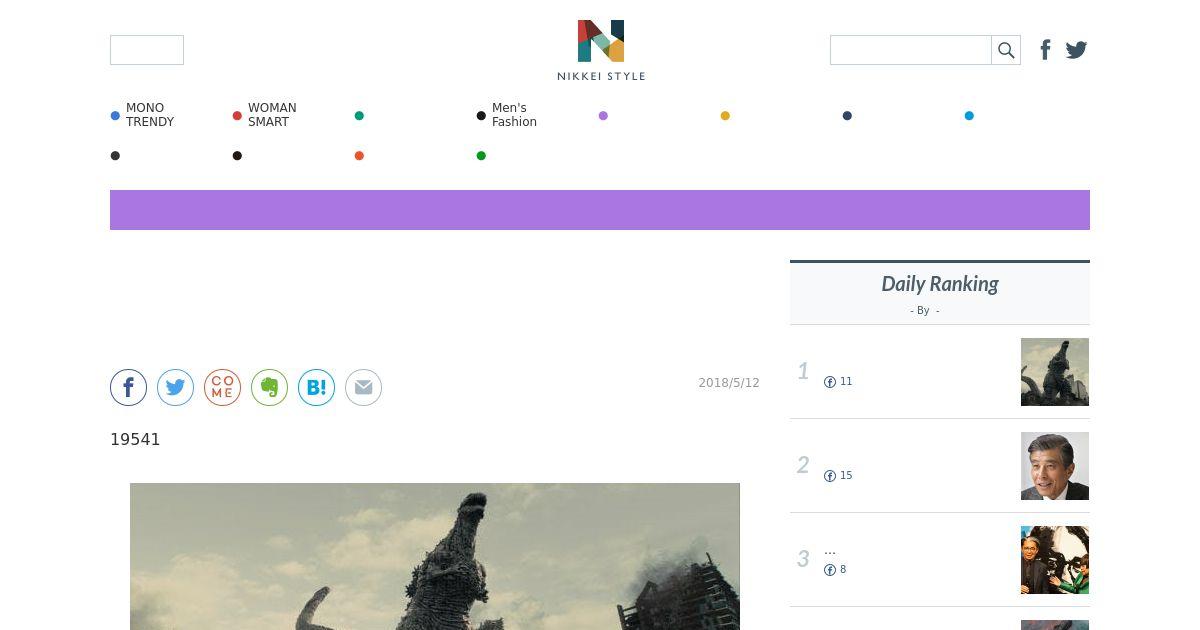Save the article to Evernote
The image size is (1200, 630).
[x=269, y=387]
